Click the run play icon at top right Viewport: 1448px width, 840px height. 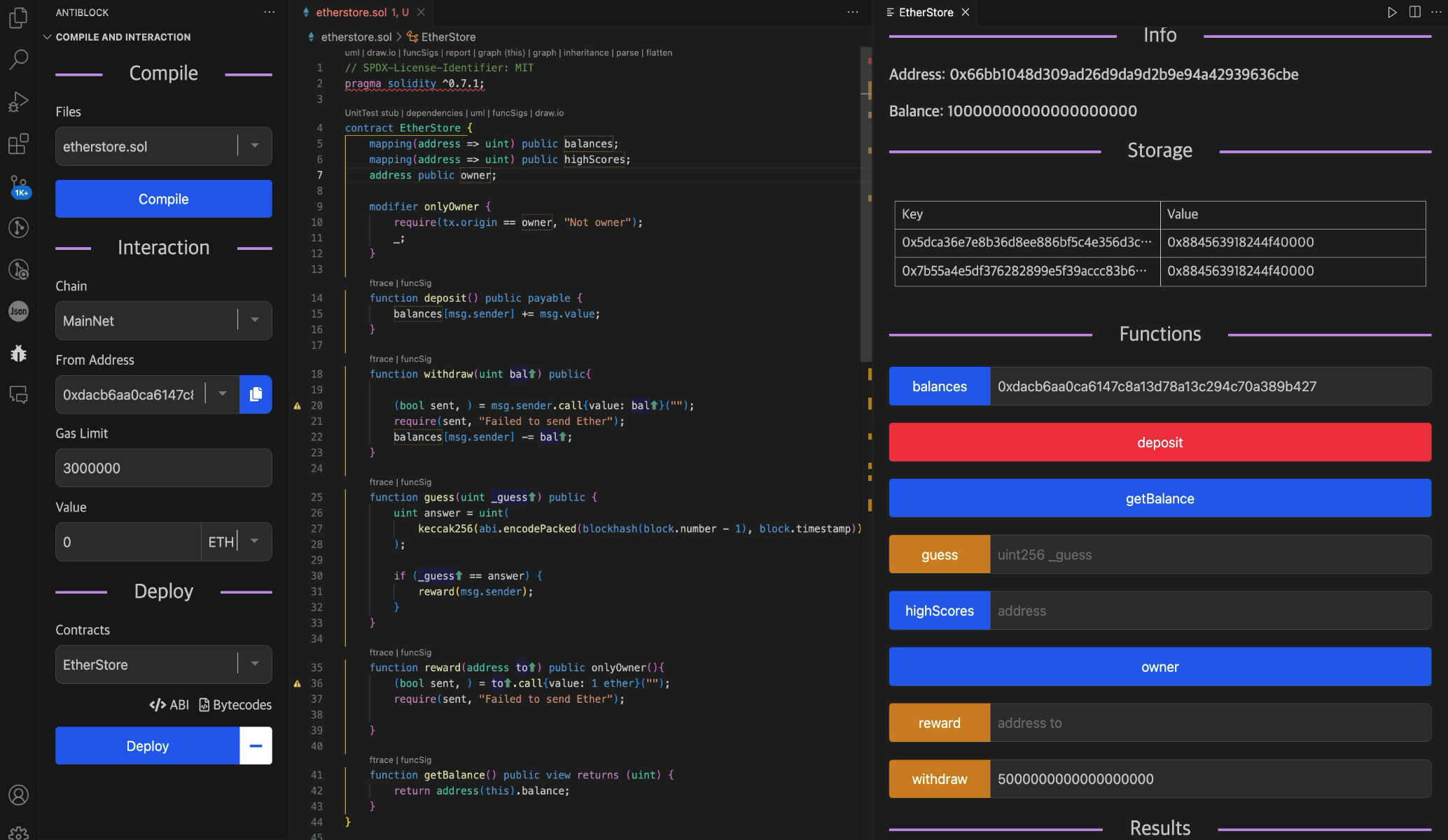coord(1392,12)
